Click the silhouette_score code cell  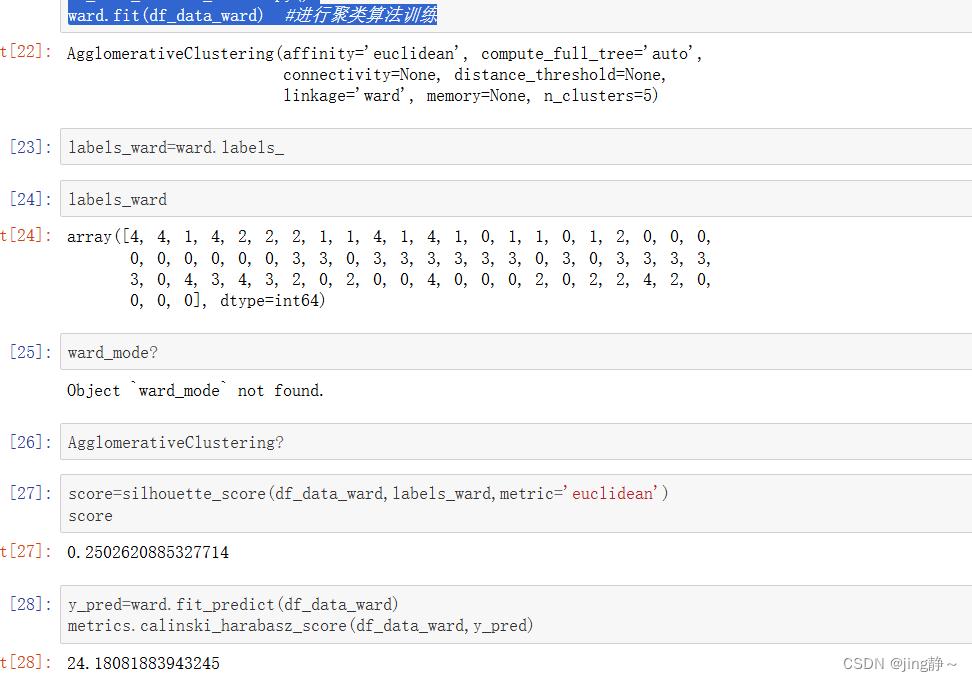tap(516, 504)
